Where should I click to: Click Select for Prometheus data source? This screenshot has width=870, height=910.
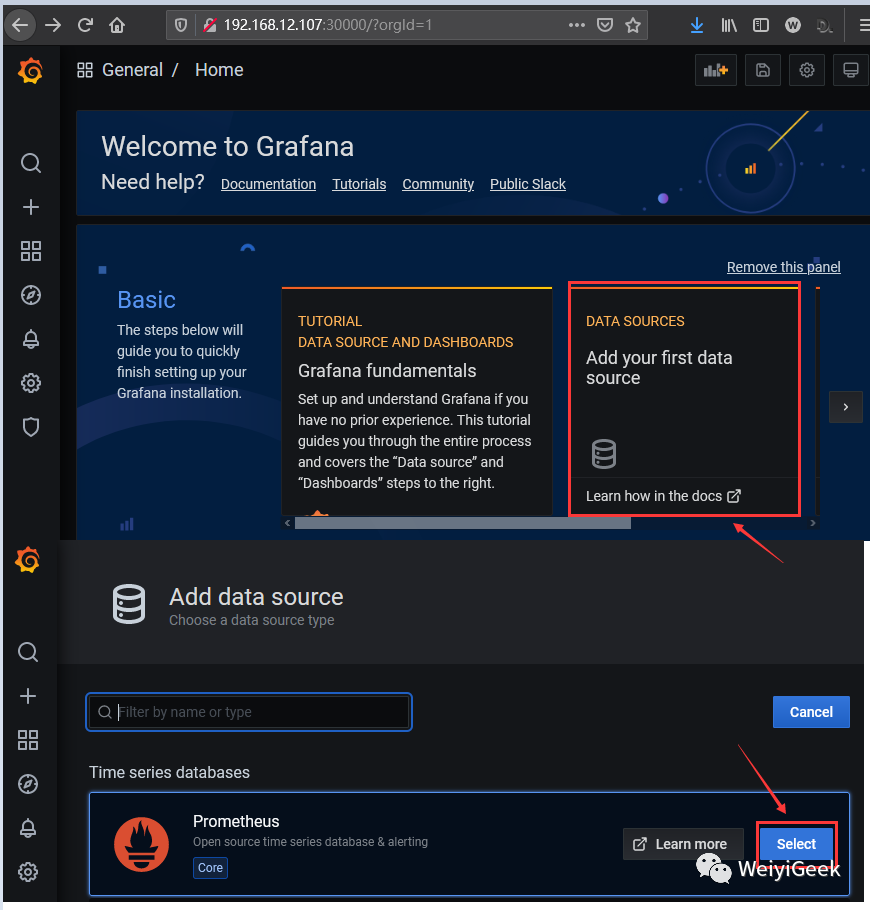pyautogui.click(x=796, y=844)
